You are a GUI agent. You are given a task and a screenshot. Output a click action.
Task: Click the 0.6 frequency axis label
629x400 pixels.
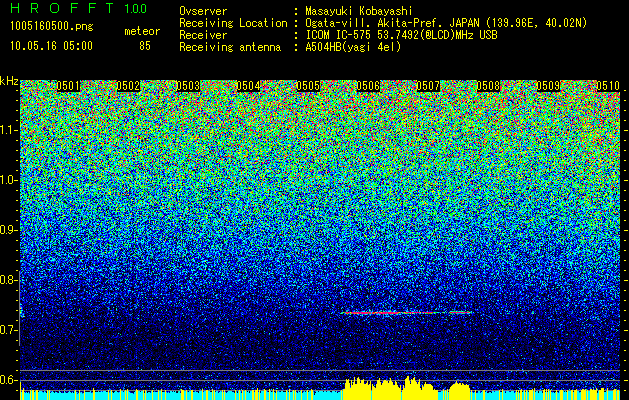(x=9, y=380)
